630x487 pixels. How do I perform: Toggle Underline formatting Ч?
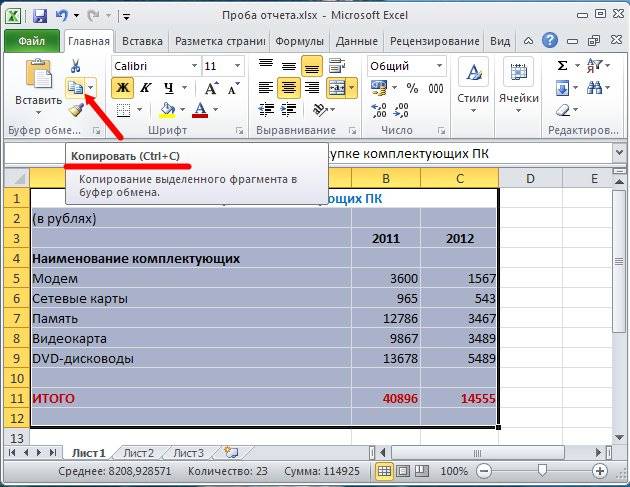click(x=169, y=88)
